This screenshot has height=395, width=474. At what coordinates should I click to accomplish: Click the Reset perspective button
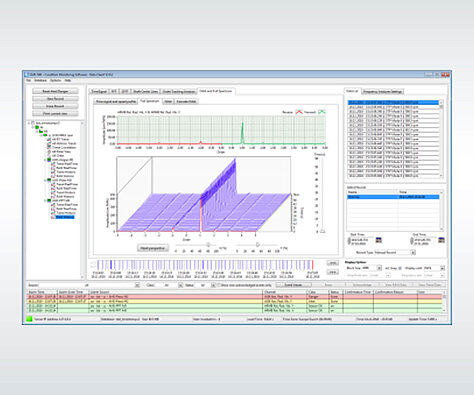coord(153,248)
